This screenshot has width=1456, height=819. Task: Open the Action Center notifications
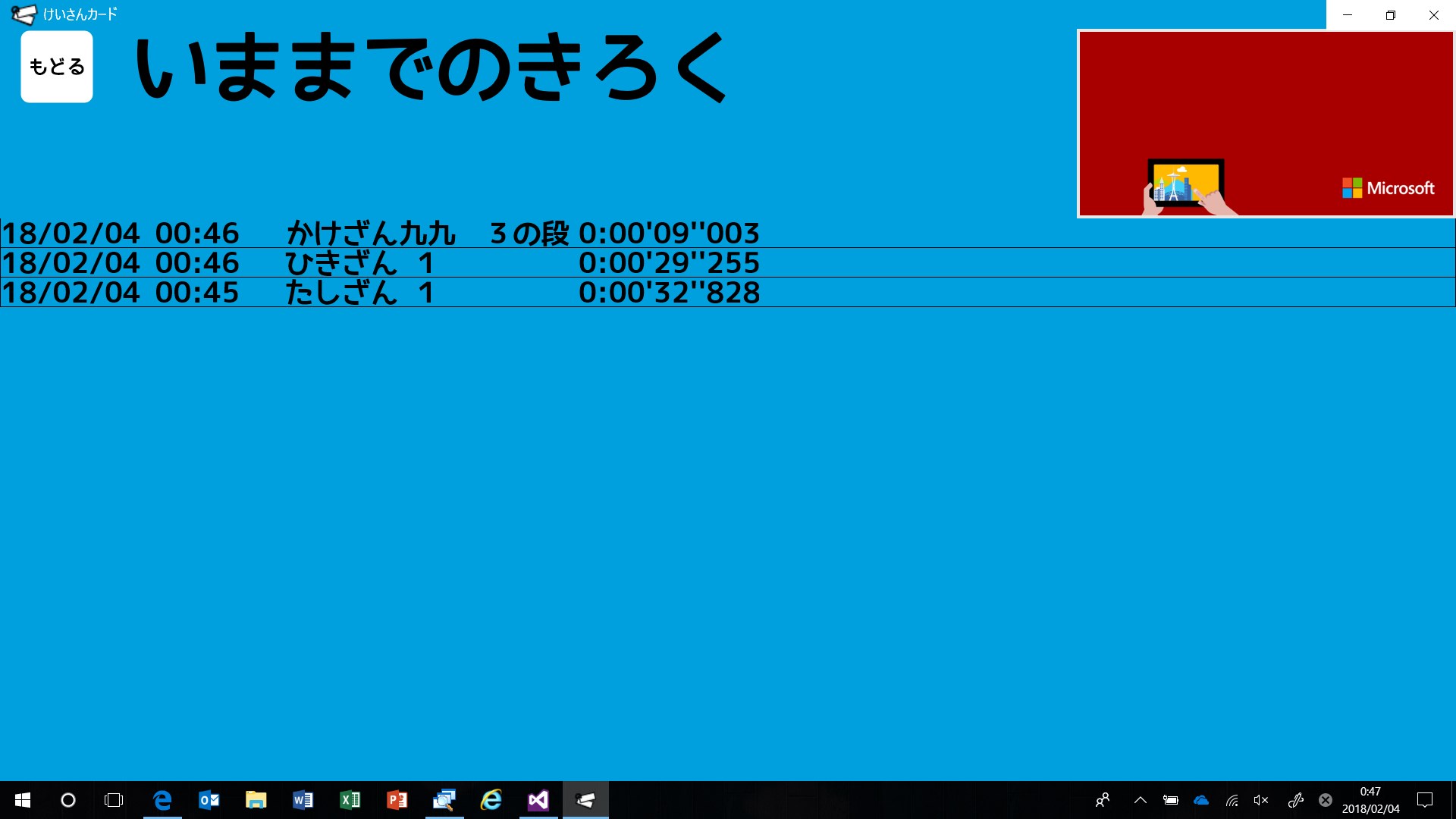pyautogui.click(x=1425, y=800)
